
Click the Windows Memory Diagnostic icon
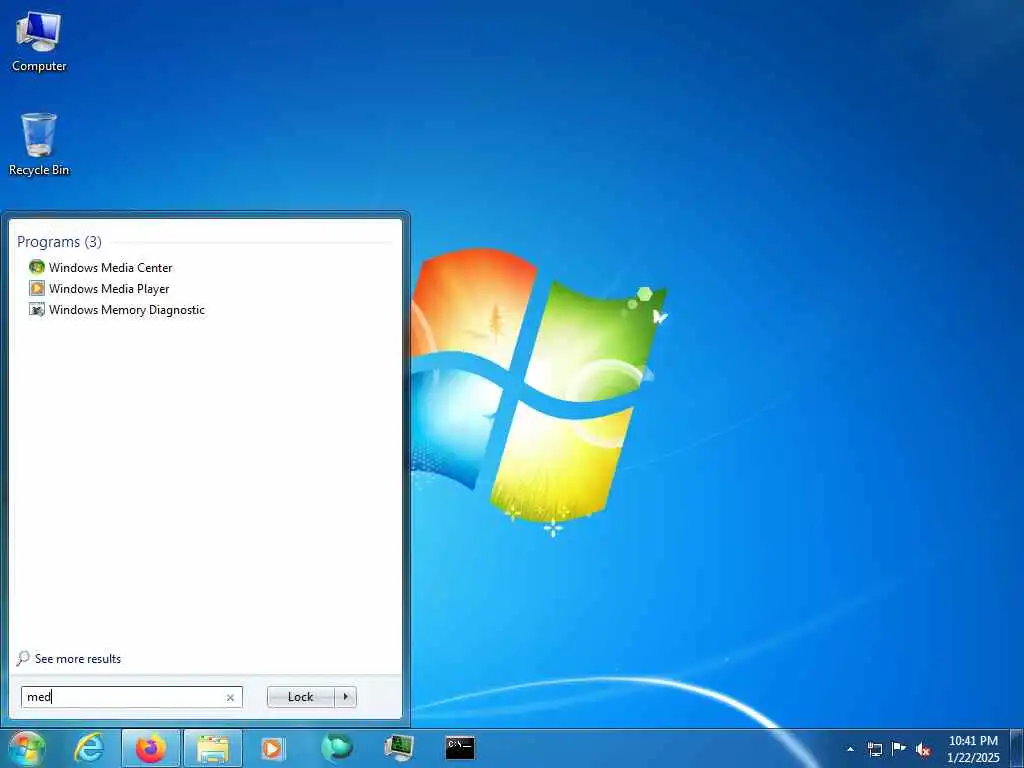[37, 310]
